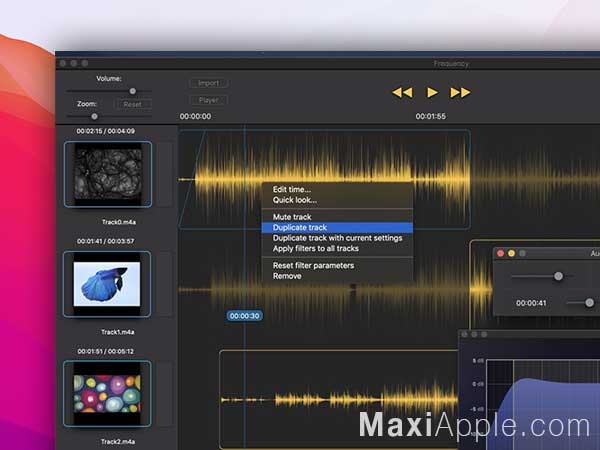The width and height of the screenshot is (600, 450).
Task: Click the Track2.m4a file name
Action: pos(117,442)
